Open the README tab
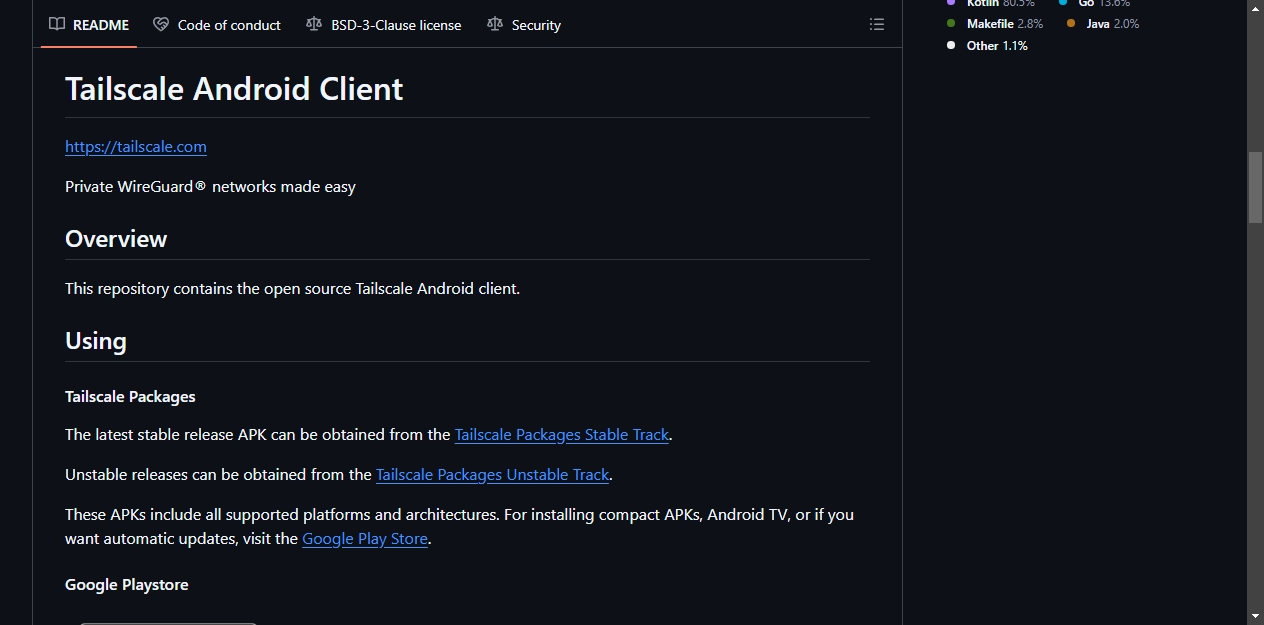The height and width of the screenshot is (625, 1264). (89, 25)
